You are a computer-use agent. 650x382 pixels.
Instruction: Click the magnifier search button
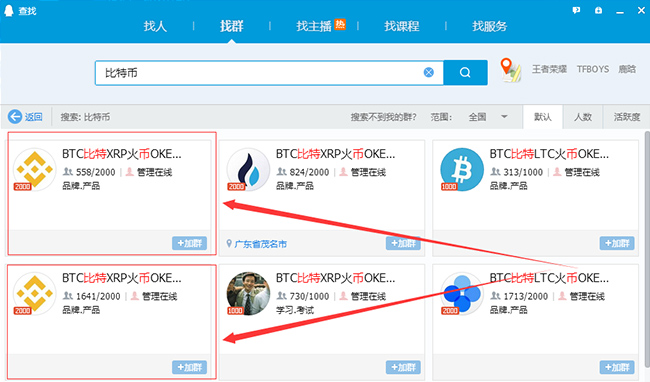(x=465, y=73)
